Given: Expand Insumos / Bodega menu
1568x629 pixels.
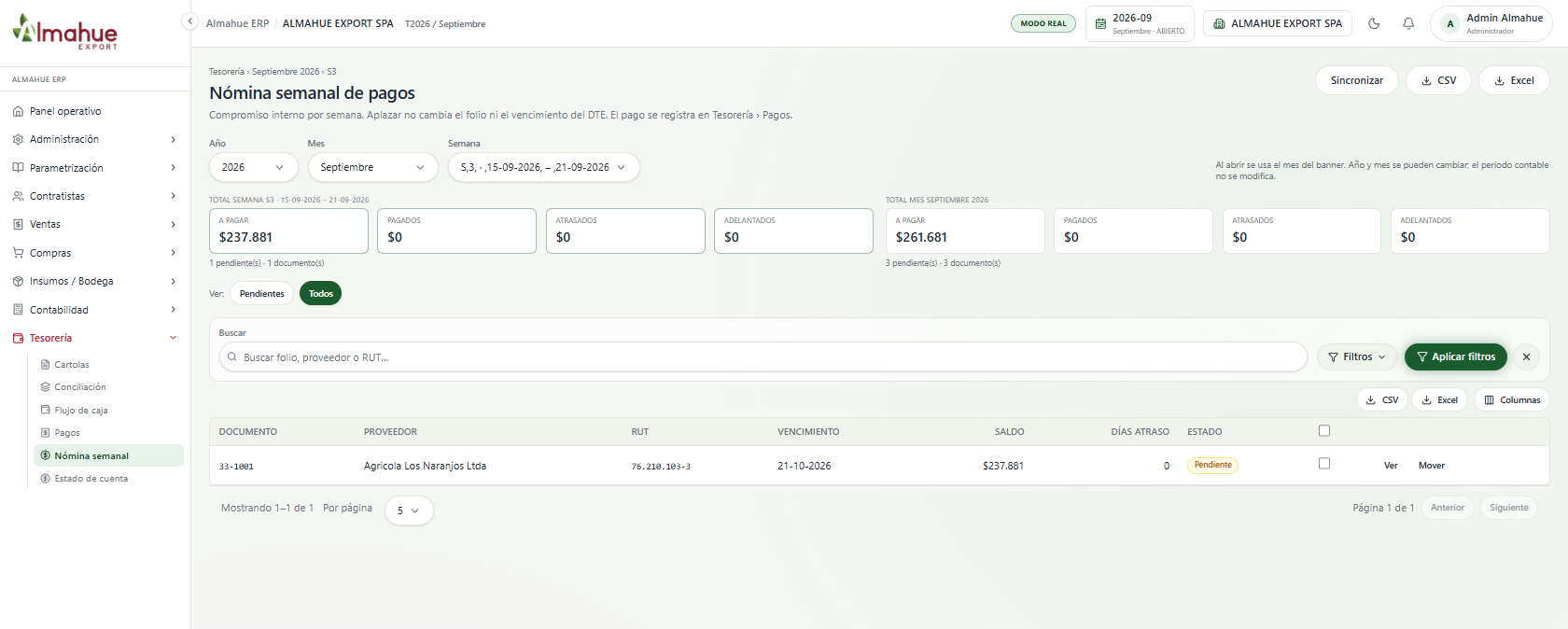Looking at the screenshot, I should [95, 281].
